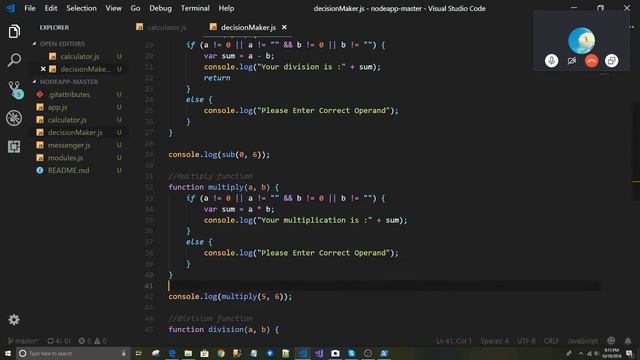The width and height of the screenshot is (640, 360).
Task: Open the Windows Start menu
Action: click(8, 353)
